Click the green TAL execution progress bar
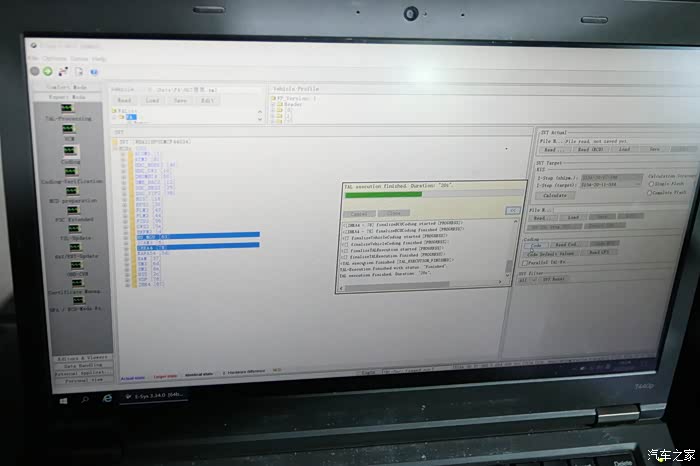Image resolution: width=700 pixels, height=466 pixels. coord(383,194)
